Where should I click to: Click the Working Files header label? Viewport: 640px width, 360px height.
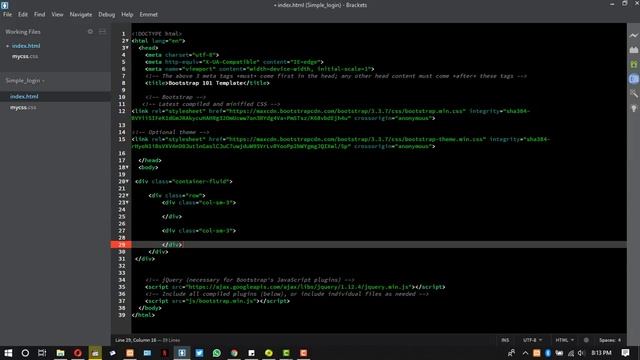(x=23, y=32)
